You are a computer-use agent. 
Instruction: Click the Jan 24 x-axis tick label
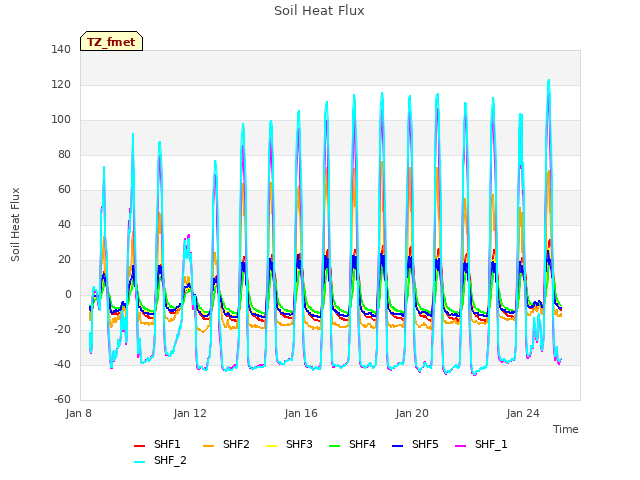tap(523, 413)
